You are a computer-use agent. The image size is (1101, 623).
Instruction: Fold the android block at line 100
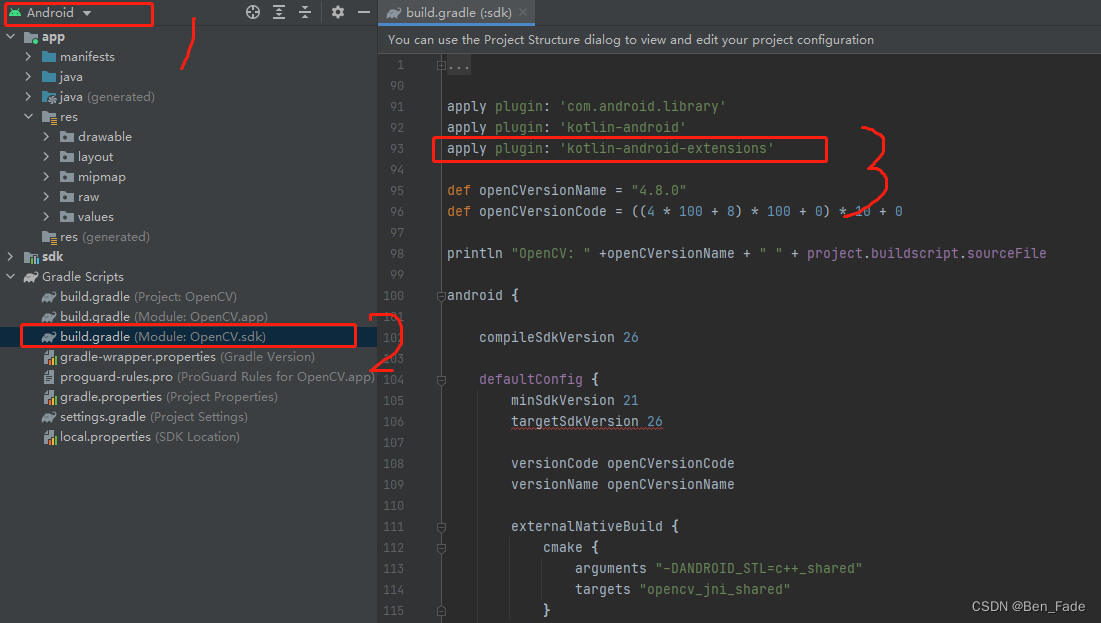pos(441,296)
